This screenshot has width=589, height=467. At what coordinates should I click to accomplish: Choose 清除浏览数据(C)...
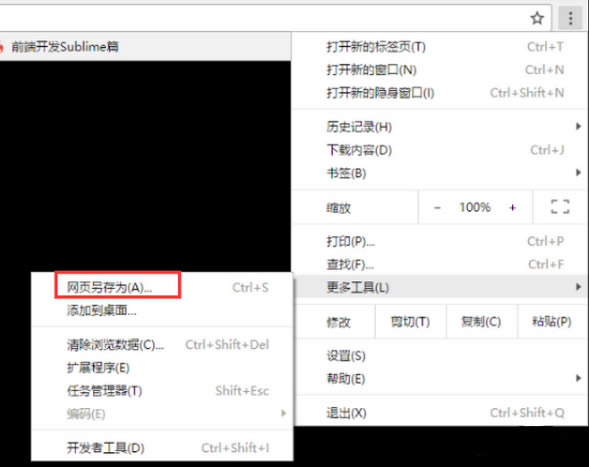(x=162, y=345)
